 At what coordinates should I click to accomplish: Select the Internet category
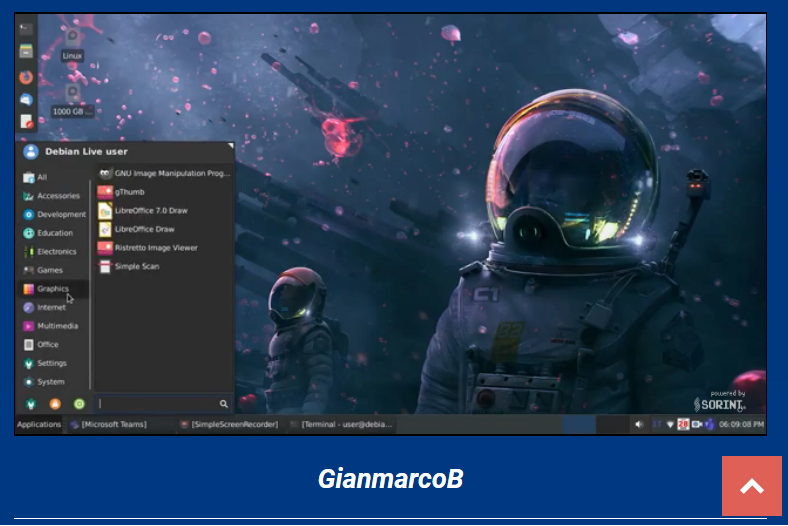click(x=54, y=307)
